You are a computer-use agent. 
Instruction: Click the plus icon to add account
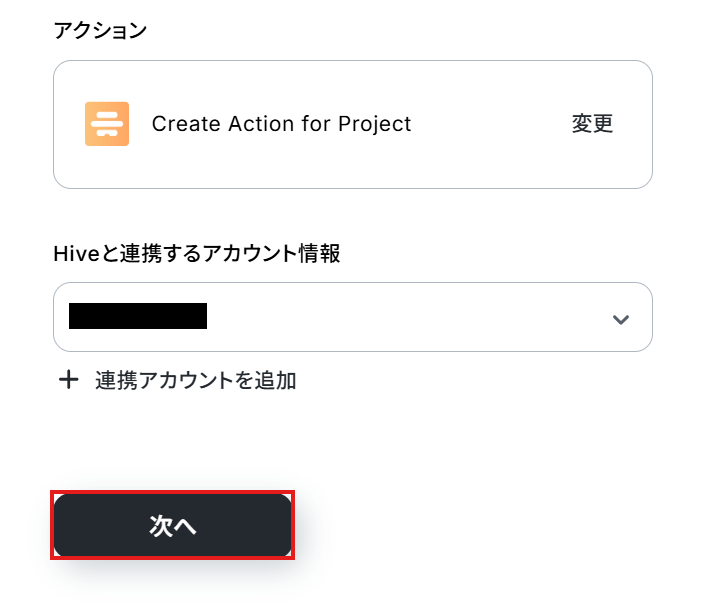point(68,380)
